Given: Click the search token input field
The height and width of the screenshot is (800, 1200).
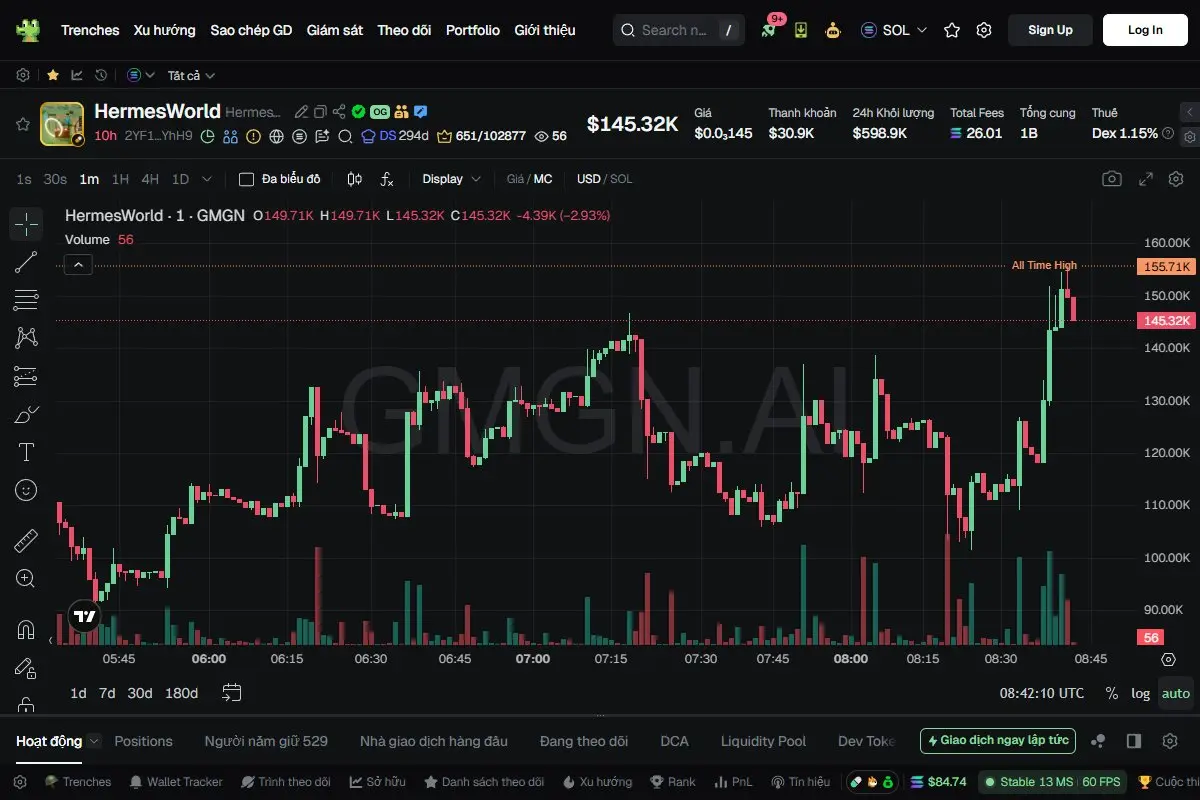Looking at the screenshot, I should click(678, 30).
